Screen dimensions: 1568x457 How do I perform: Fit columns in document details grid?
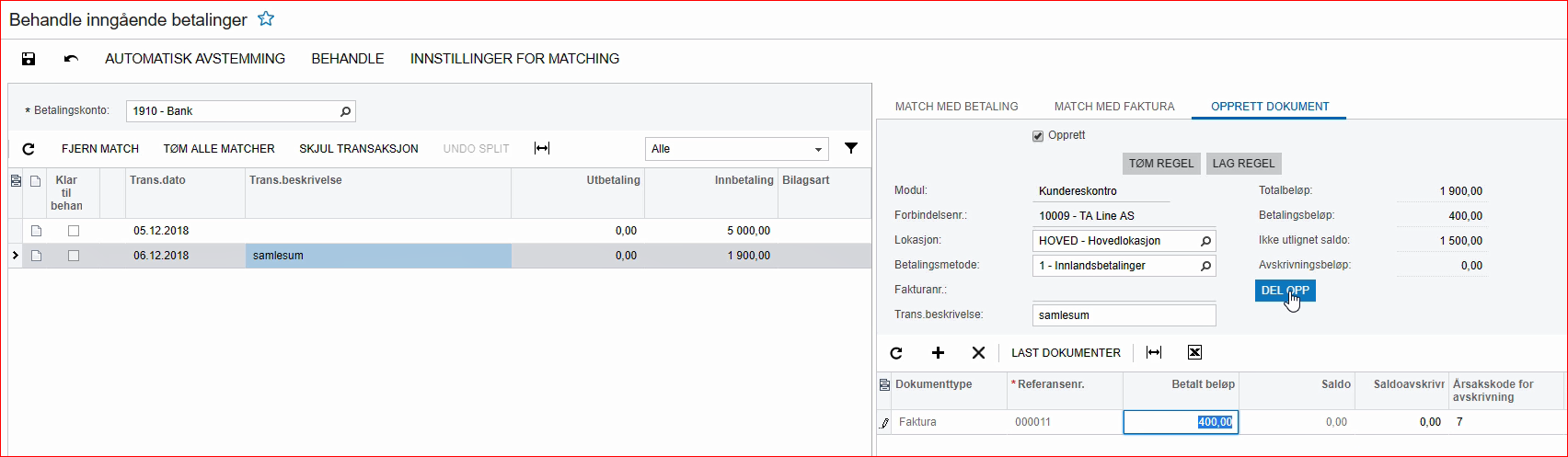pyautogui.click(x=1154, y=353)
